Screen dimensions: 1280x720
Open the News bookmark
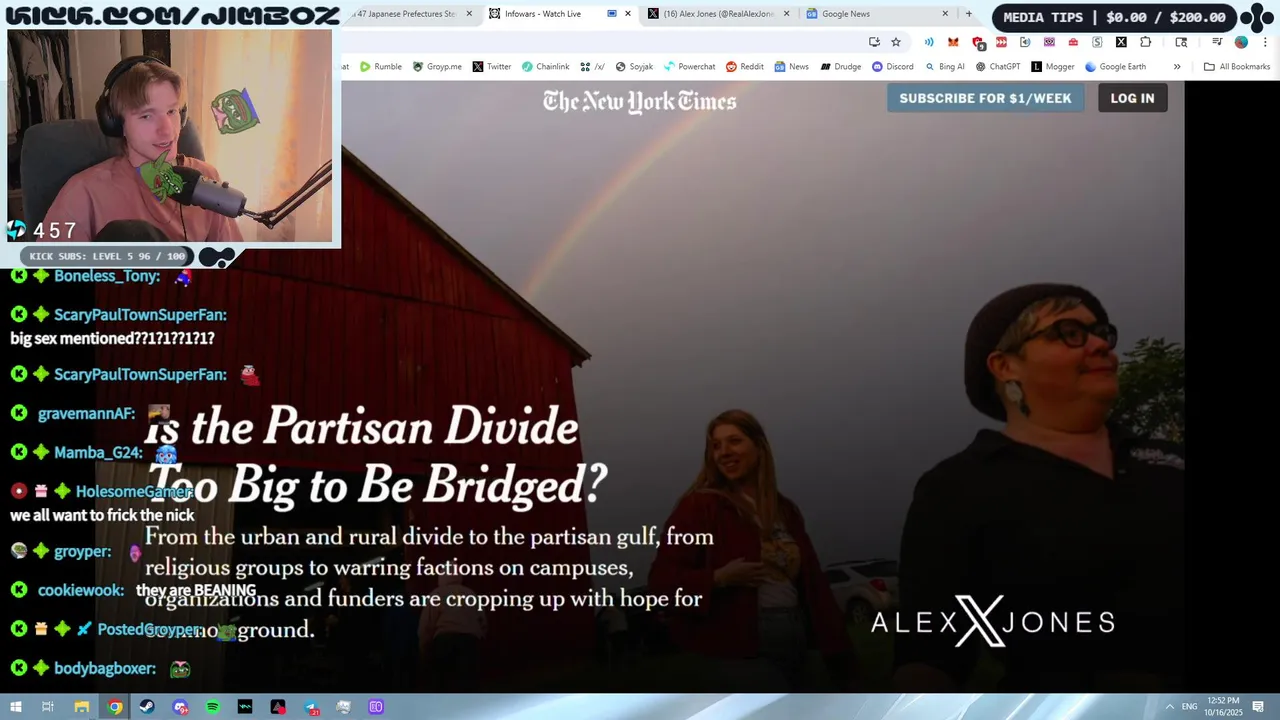(x=791, y=67)
